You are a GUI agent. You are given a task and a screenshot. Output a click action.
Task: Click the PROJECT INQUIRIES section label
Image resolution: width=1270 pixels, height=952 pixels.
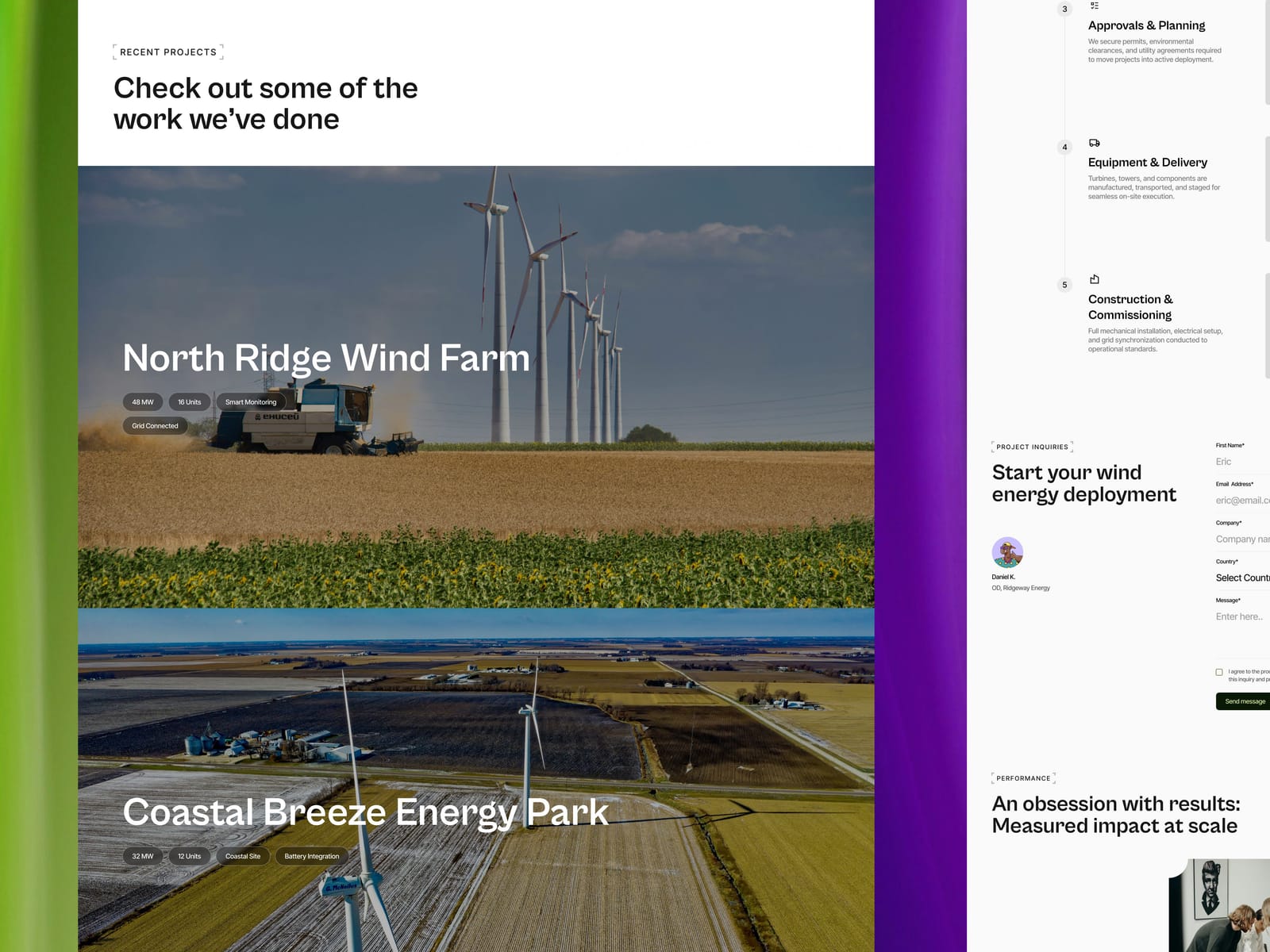(x=1032, y=447)
